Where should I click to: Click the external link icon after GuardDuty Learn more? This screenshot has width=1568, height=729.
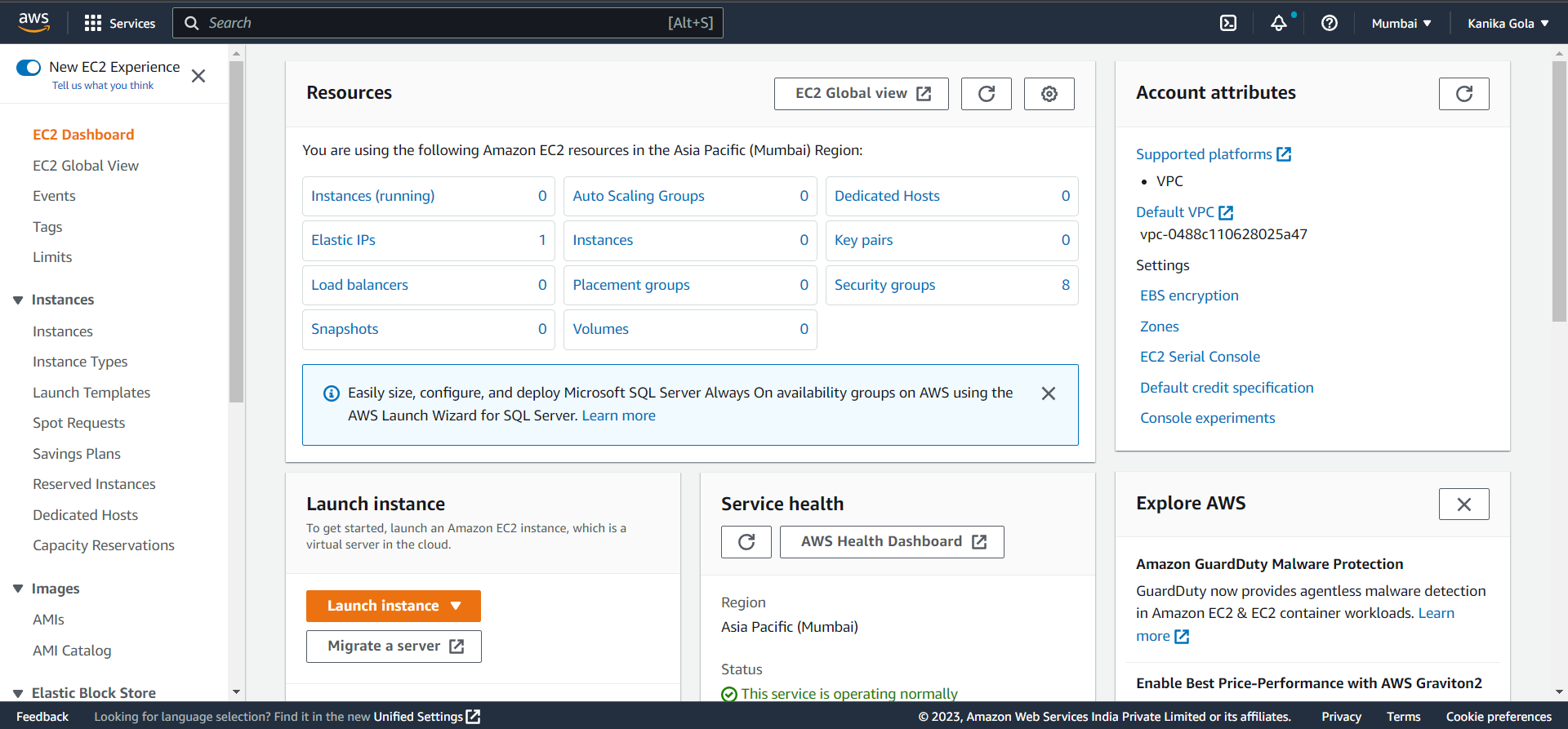(x=1182, y=637)
